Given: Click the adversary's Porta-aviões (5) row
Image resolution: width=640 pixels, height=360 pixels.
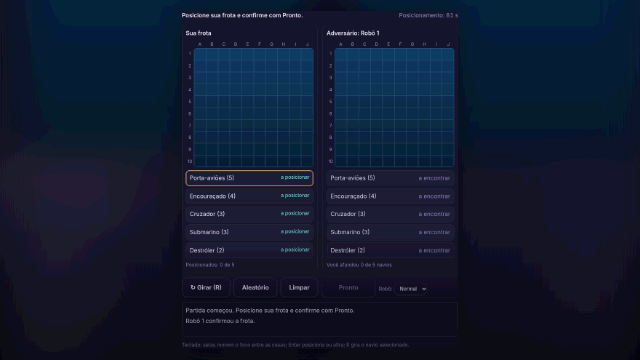Looking at the screenshot, I should point(390,178).
